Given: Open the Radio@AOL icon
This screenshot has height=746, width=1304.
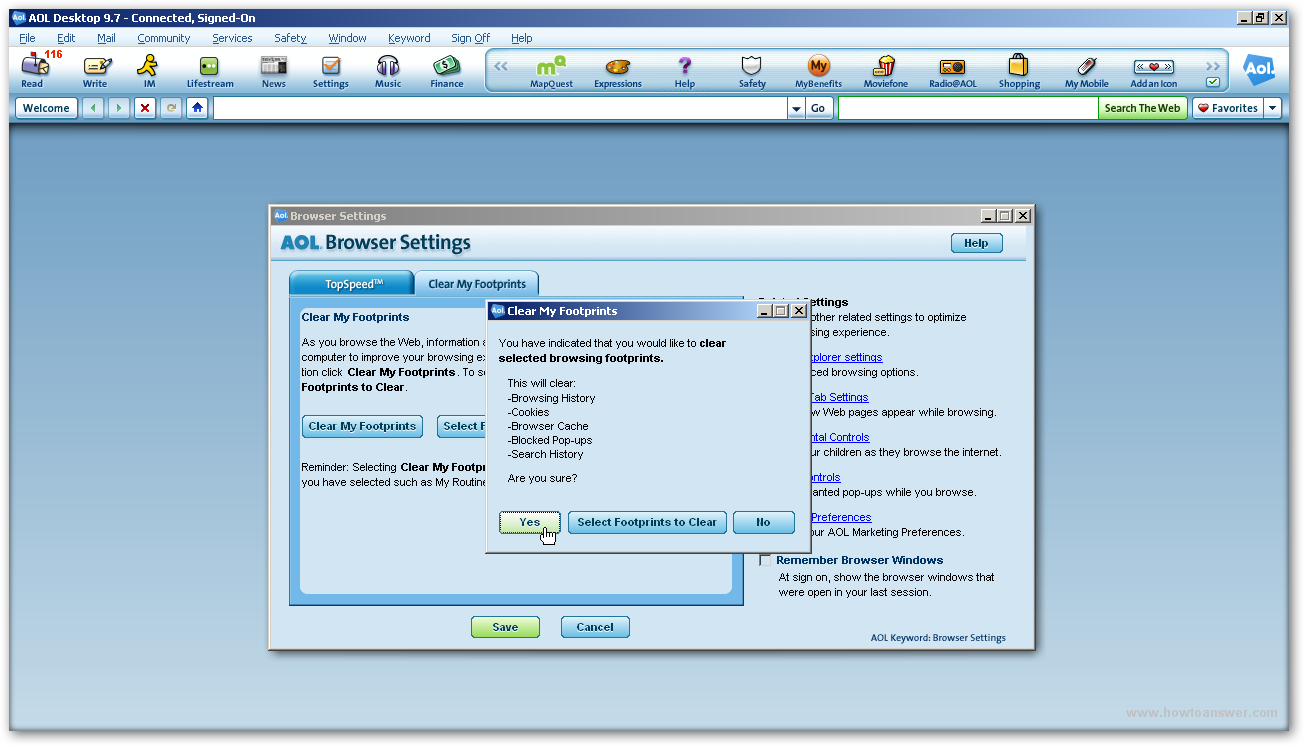Looking at the screenshot, I should click(952, 71).
